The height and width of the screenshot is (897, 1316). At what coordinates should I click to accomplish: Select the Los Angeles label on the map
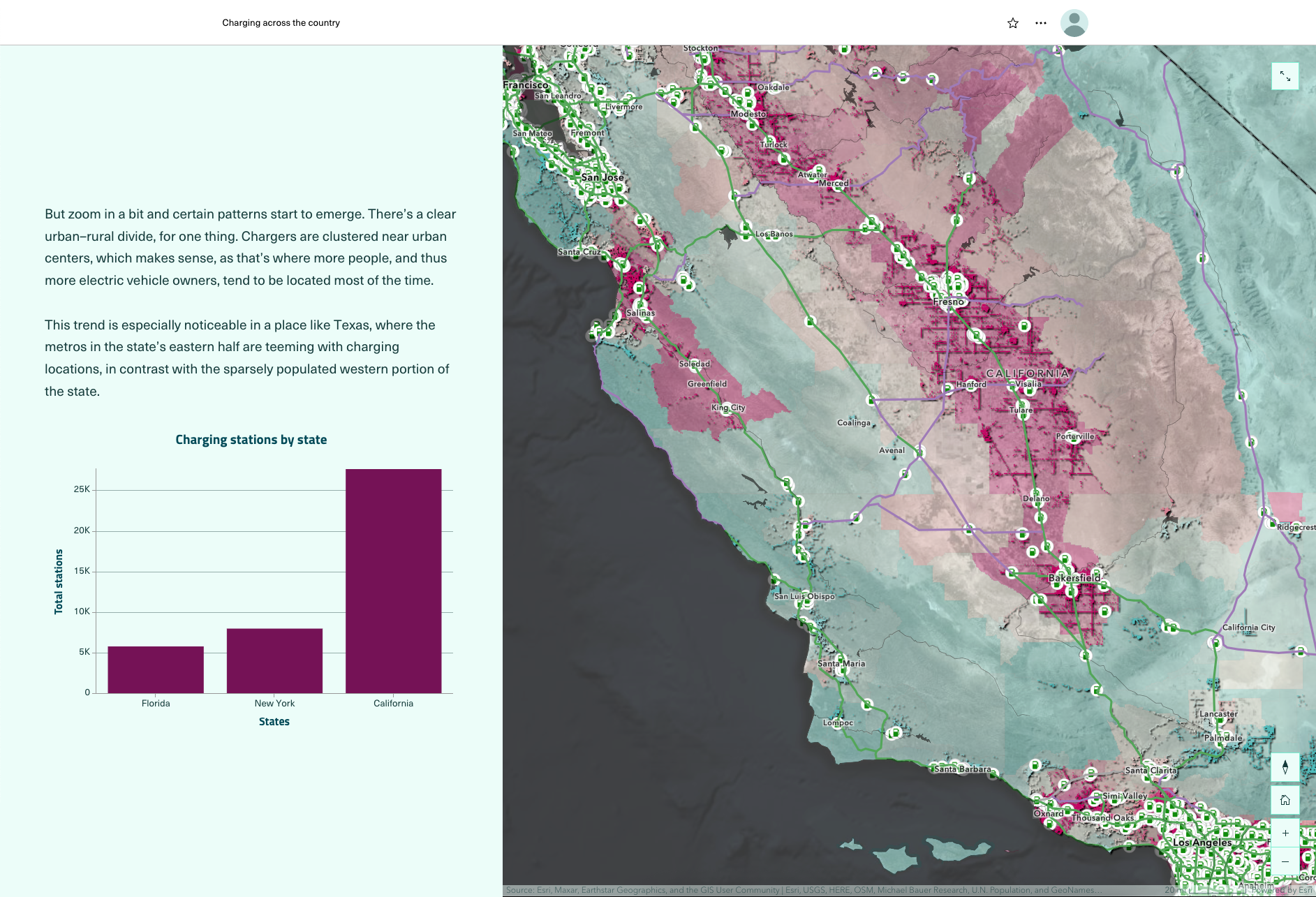click(1202, 843)
